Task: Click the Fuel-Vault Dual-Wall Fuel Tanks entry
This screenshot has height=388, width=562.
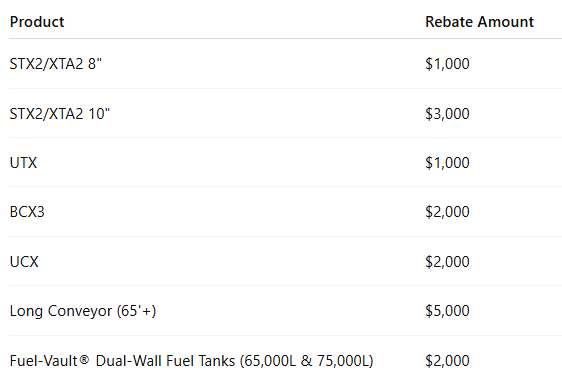Action: point(191,361)
